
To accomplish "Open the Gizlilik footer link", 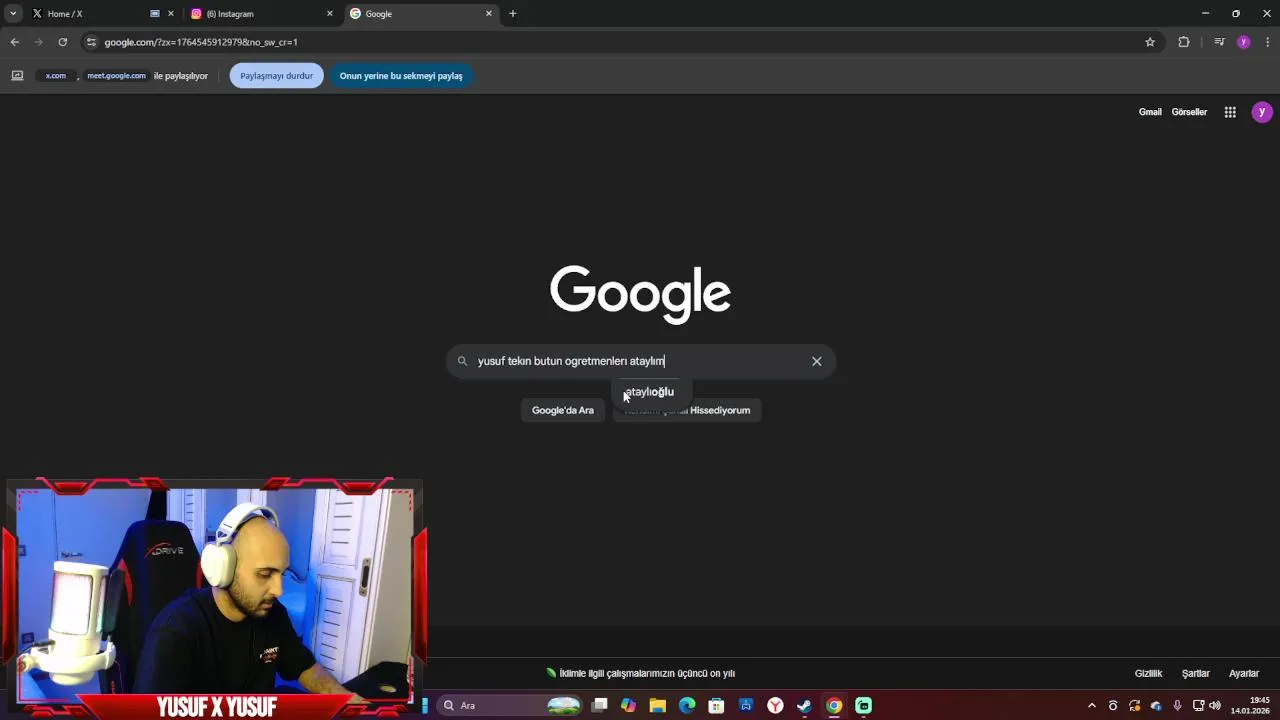I will (1148, 674).
